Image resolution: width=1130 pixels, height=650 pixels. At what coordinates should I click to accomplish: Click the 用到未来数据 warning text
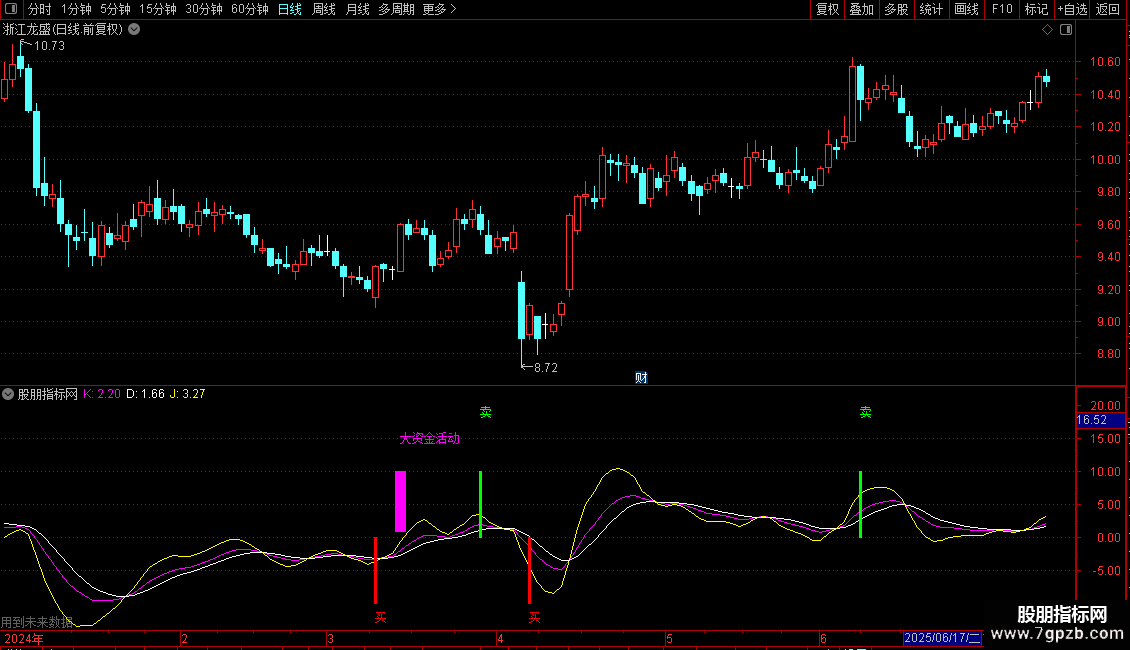37,622
